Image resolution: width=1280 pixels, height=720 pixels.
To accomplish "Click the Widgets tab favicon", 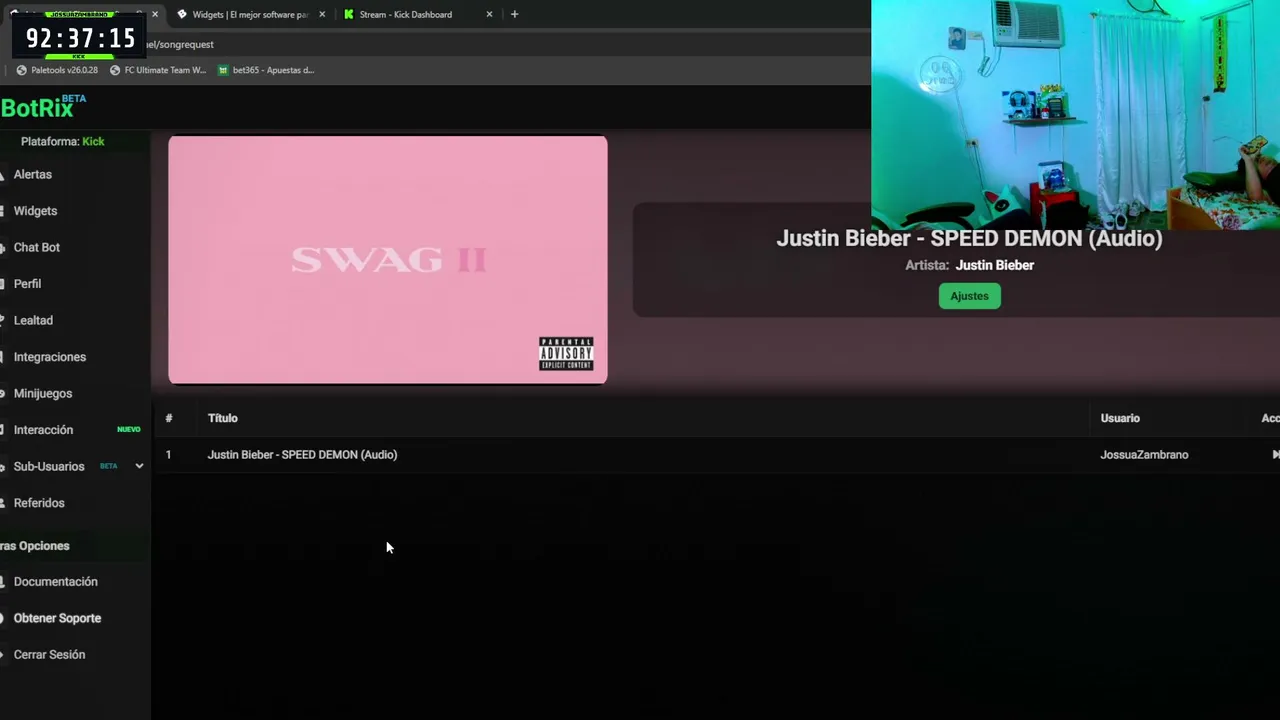I will pyautogui.click(x=181, y=14).
